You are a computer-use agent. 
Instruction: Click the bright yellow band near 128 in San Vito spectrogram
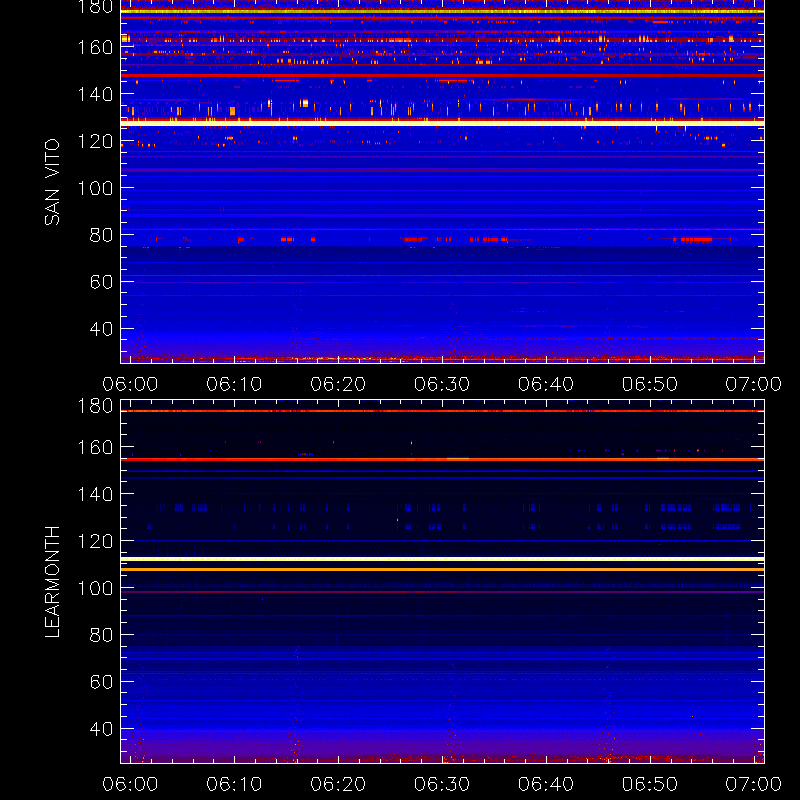tap(442, 123)
